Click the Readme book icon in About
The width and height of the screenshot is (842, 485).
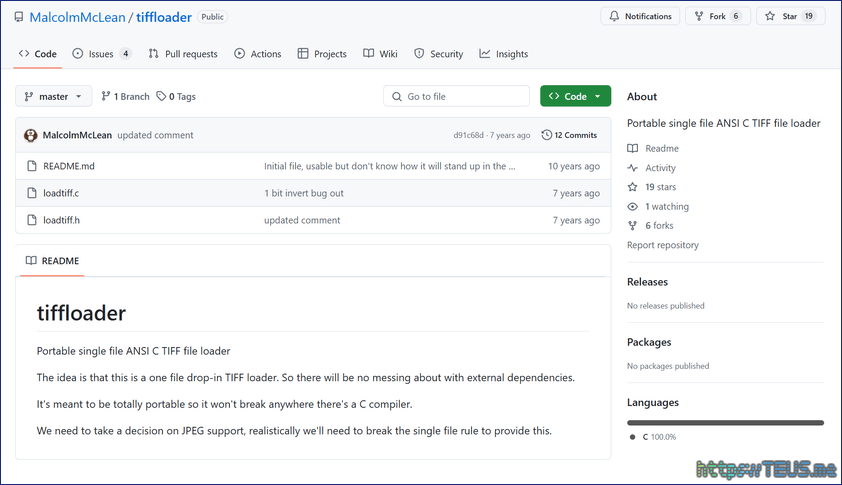tap(632, 149)
